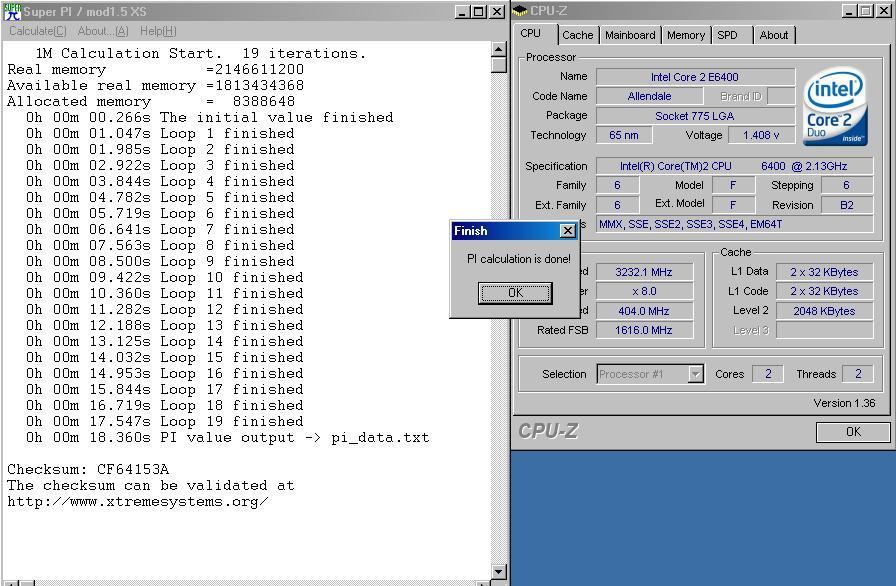Viewport: 896px width, 586px height.
Task: Click the Instructions field MMX, SSE list
Action: click(734, 224)
